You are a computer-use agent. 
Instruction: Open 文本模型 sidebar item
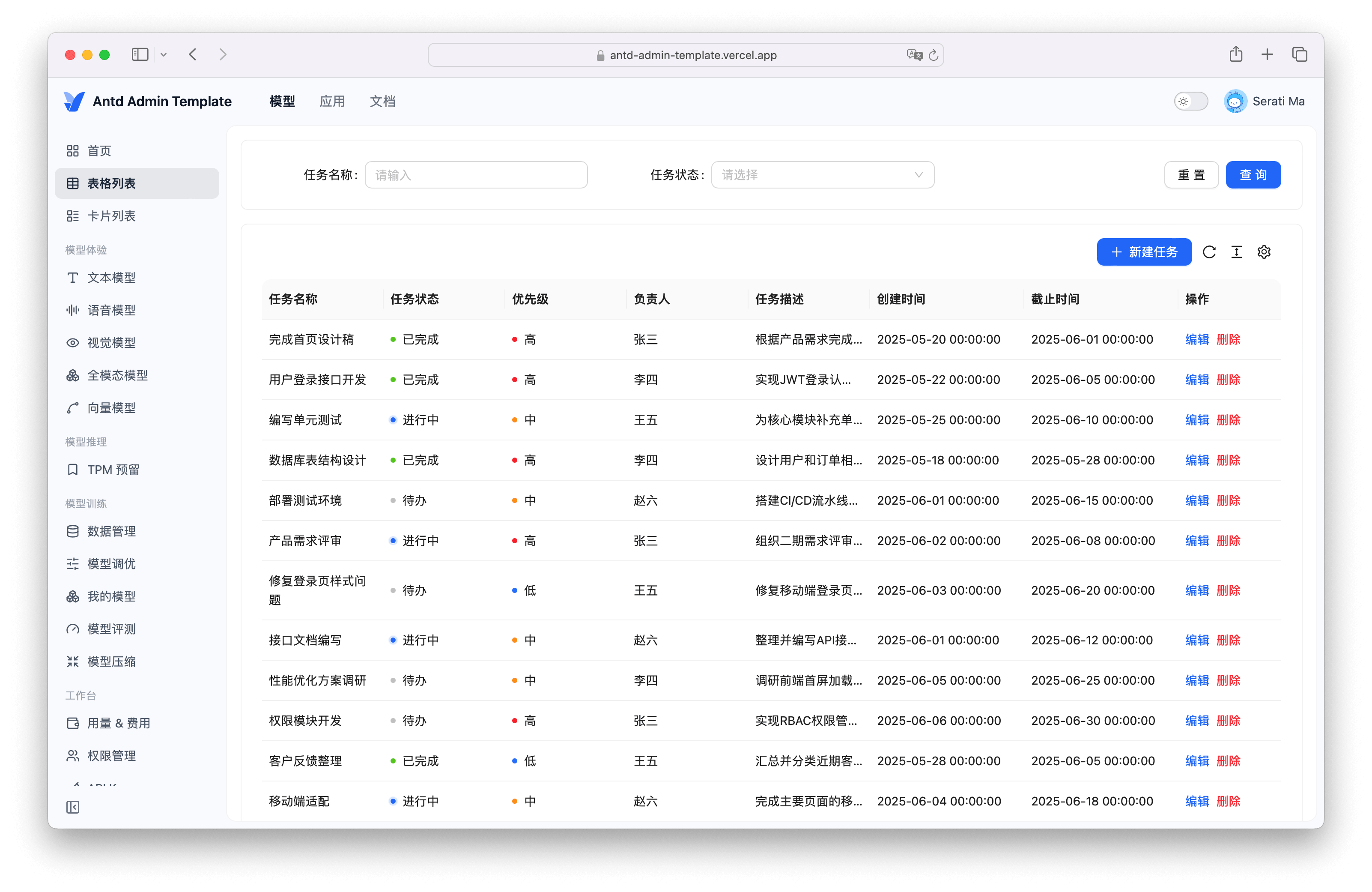[x=137, y=277]
